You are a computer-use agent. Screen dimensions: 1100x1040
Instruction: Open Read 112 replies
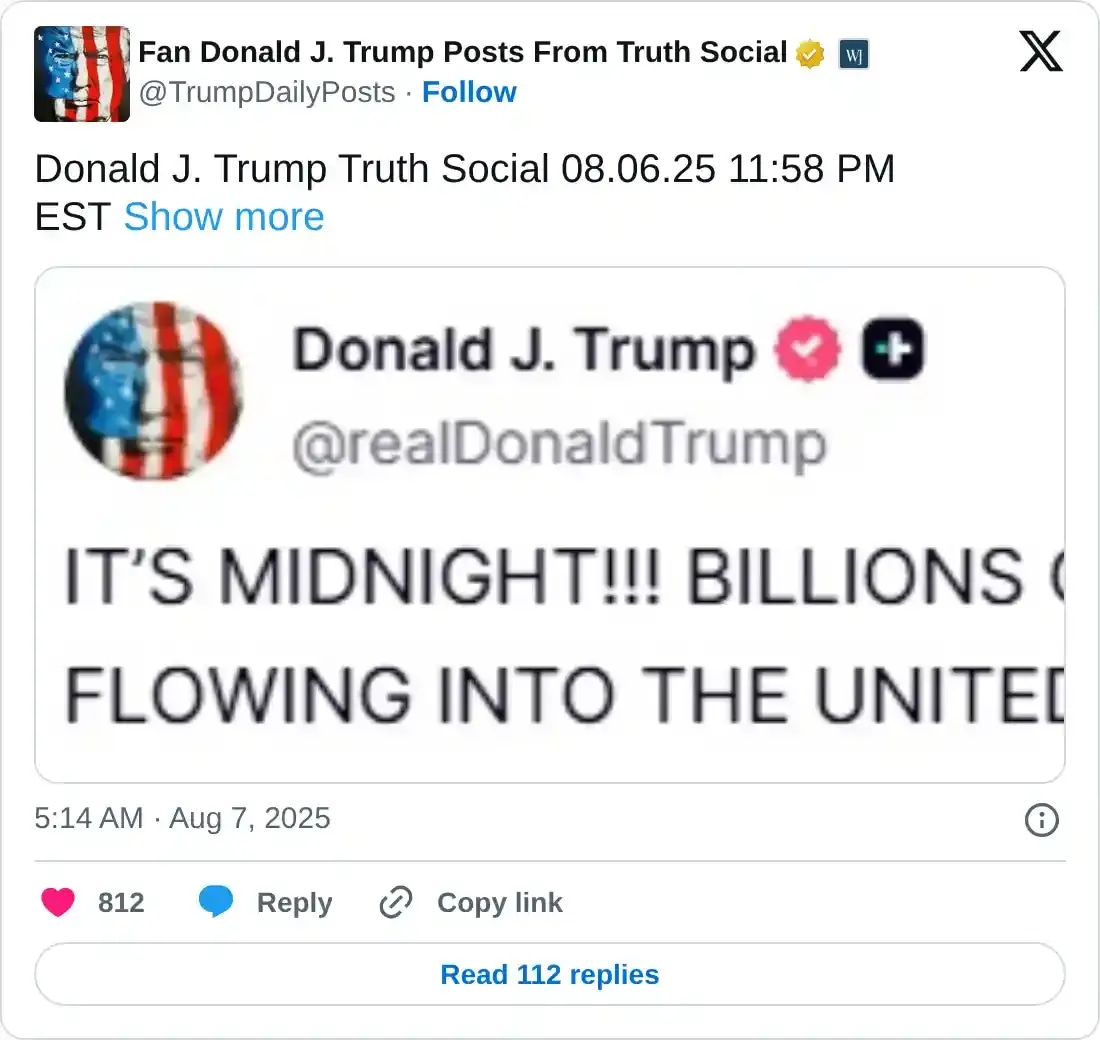(x=550, y=974)
